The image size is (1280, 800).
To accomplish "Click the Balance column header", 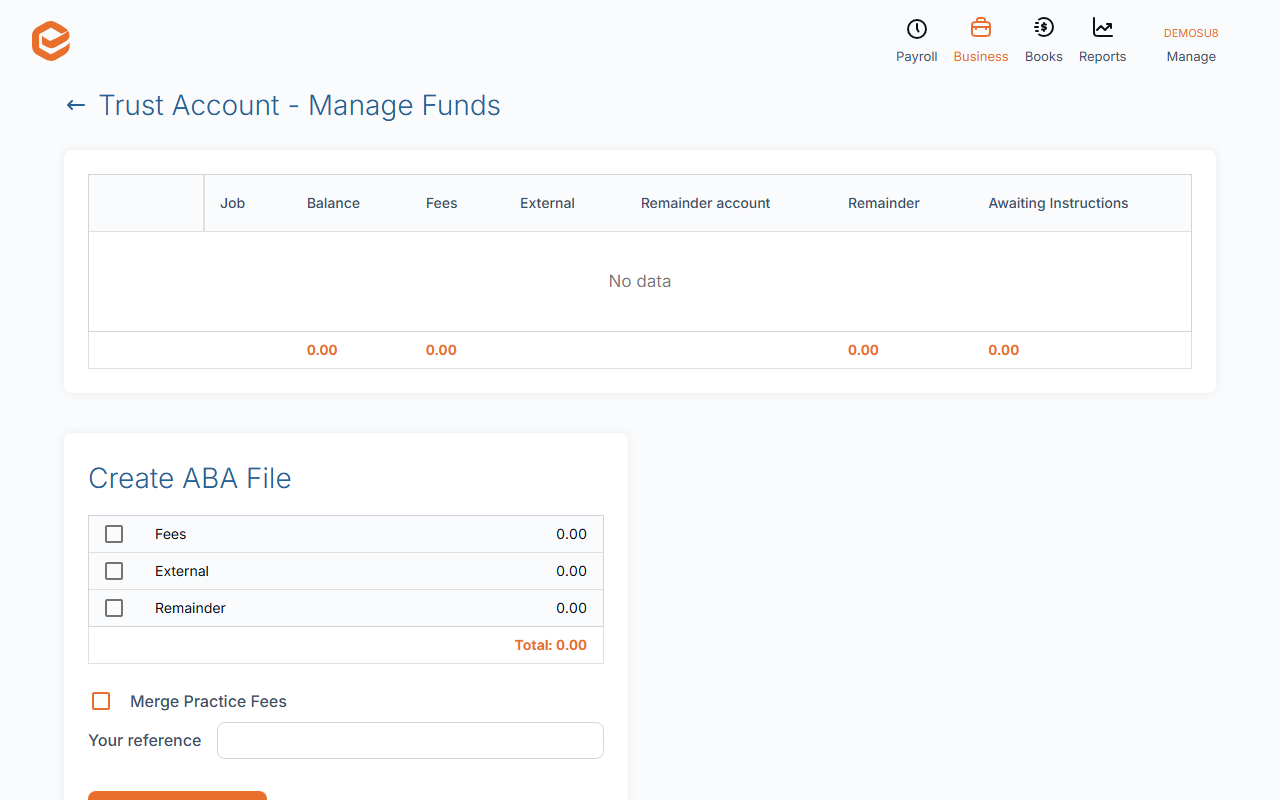I will (x=333, y=203).
